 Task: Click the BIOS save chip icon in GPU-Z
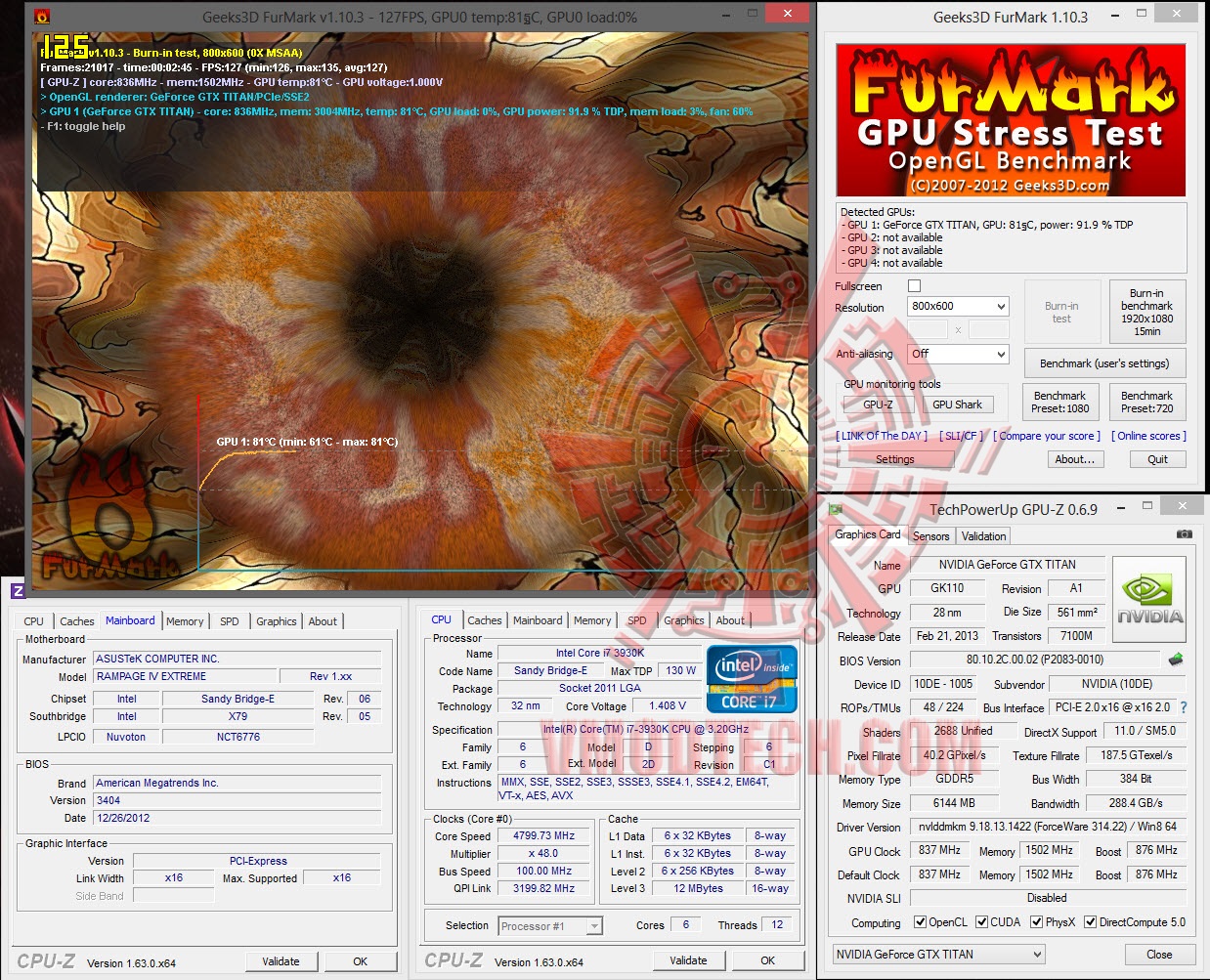[1176, 660]
